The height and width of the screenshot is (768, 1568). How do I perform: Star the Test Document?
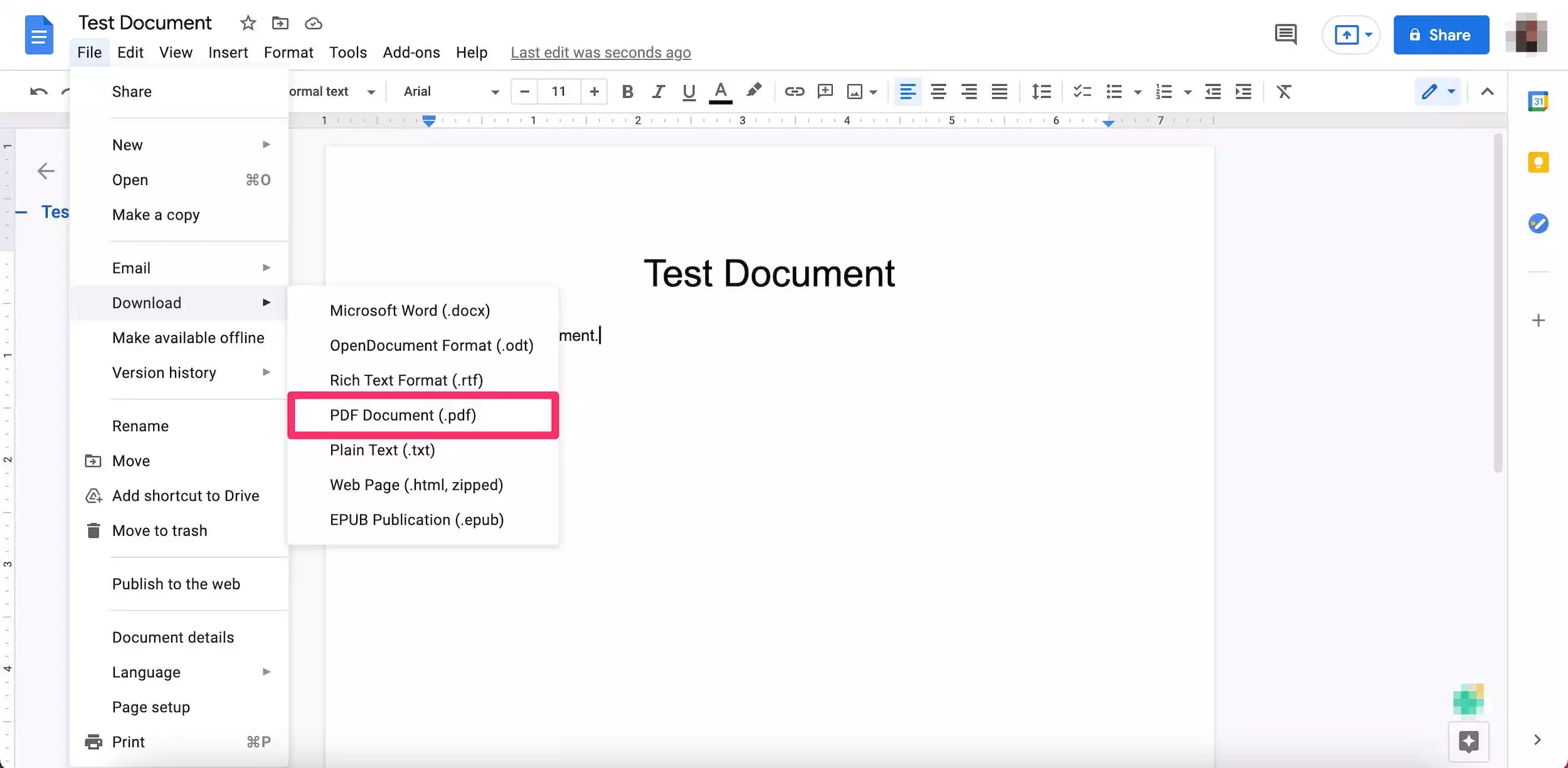[248, 23]
